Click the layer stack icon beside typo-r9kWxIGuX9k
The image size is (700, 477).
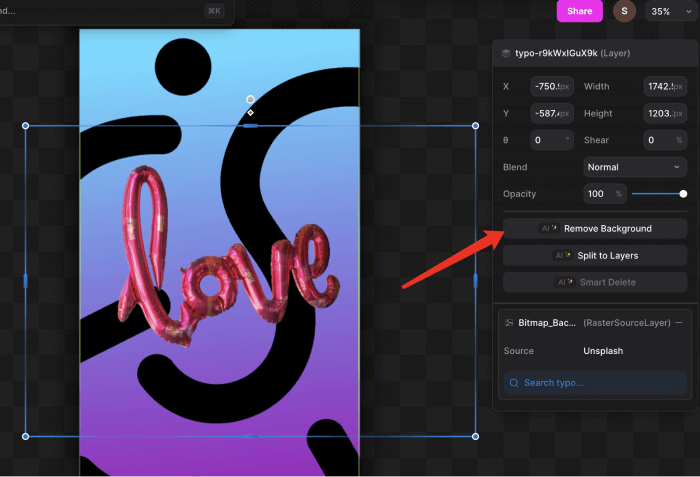click(507, 53)
